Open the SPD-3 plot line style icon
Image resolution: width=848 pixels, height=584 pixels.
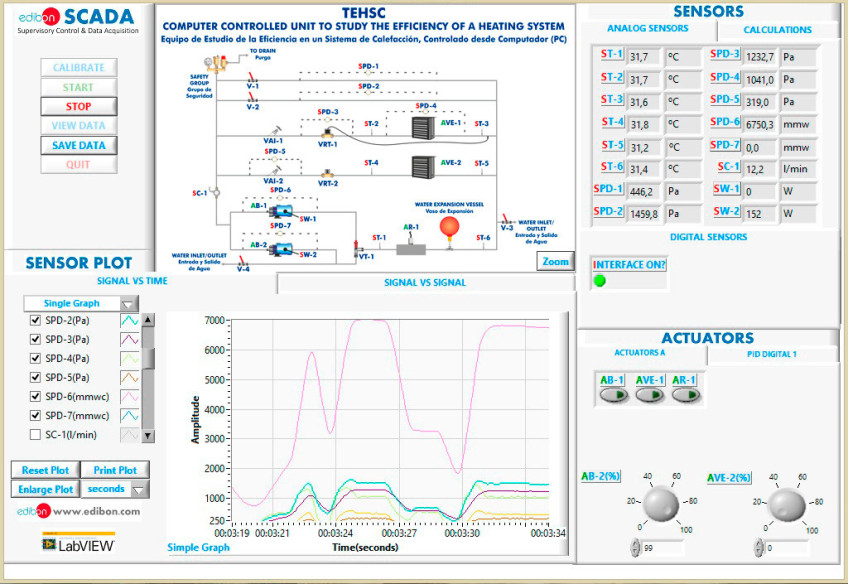click(130, 340)
